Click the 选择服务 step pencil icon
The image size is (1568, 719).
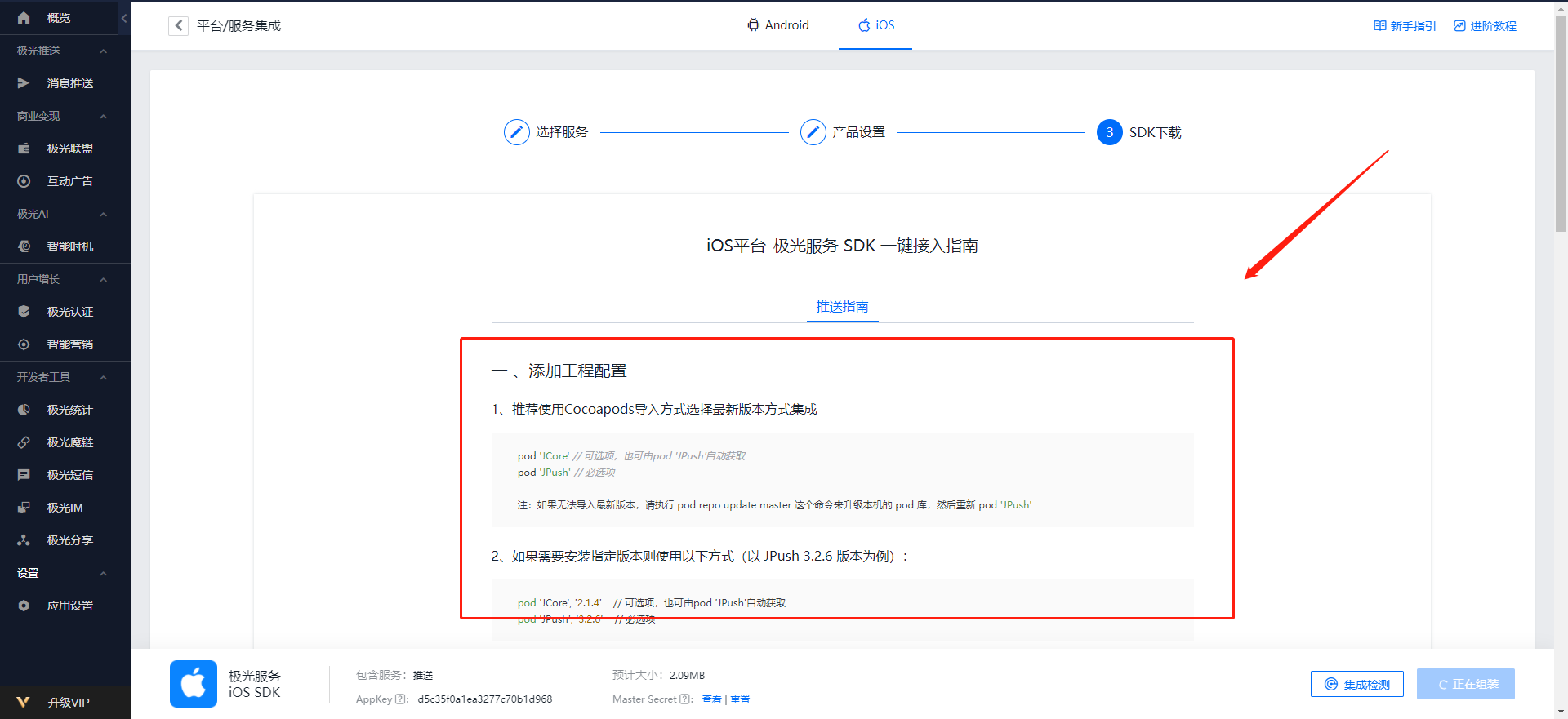pyautogui.click(x=516, y=132)
